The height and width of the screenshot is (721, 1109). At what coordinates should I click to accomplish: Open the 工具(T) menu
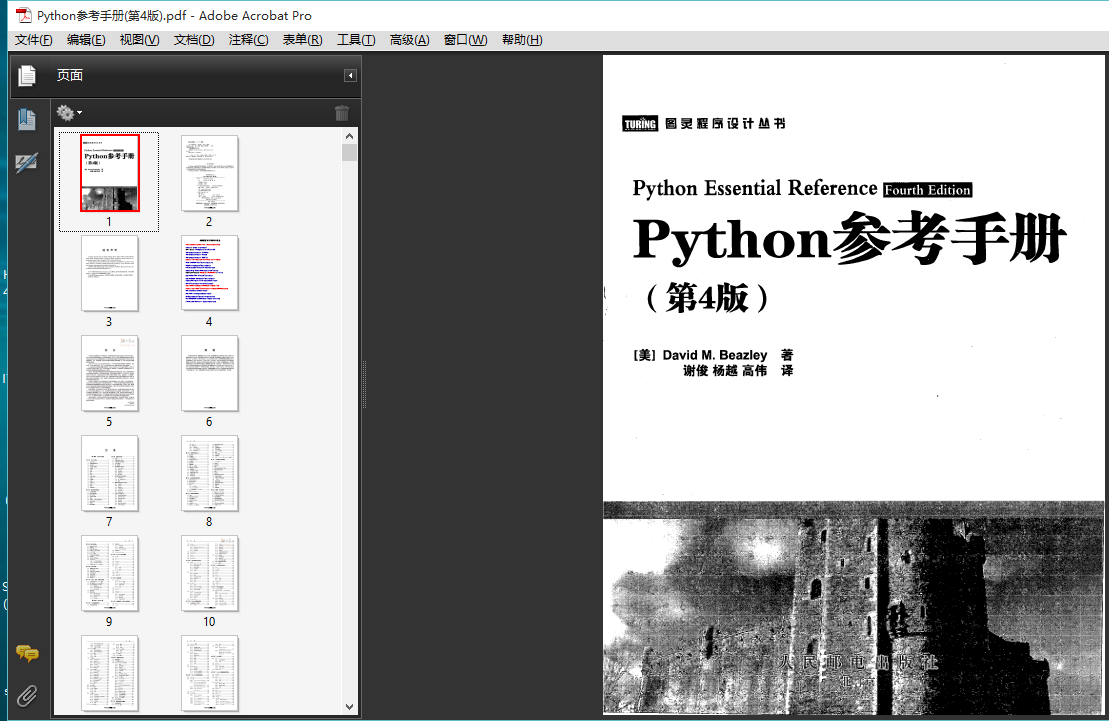pyautogui.click(x=356, y=40)
